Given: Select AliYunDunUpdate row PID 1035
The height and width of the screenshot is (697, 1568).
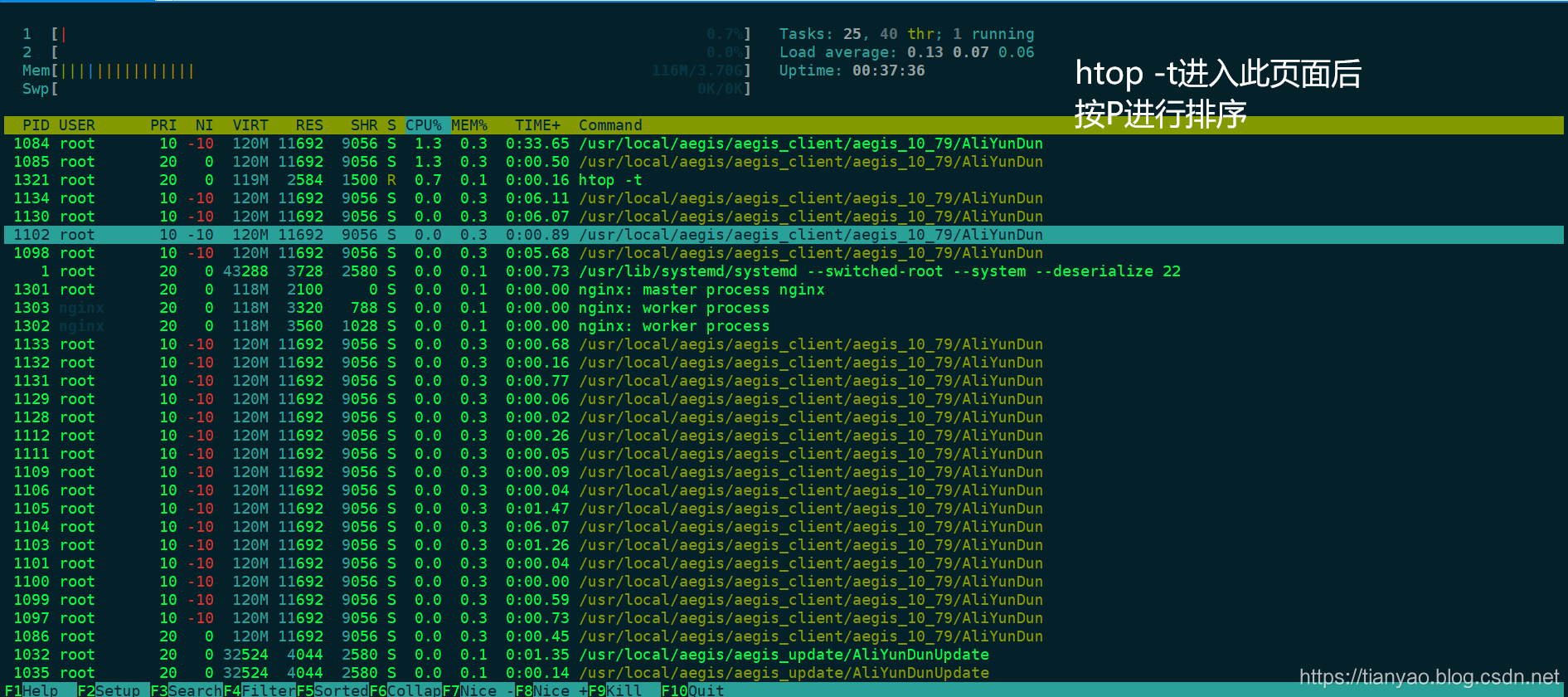Looking at the screenshot, I should tap(784, 673).
